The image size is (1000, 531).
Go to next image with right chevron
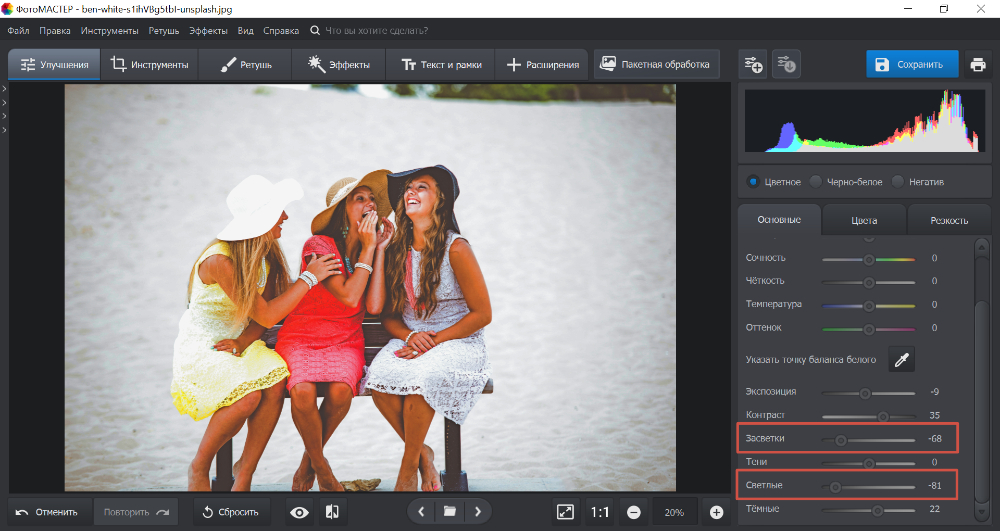[x=478, y=512]
